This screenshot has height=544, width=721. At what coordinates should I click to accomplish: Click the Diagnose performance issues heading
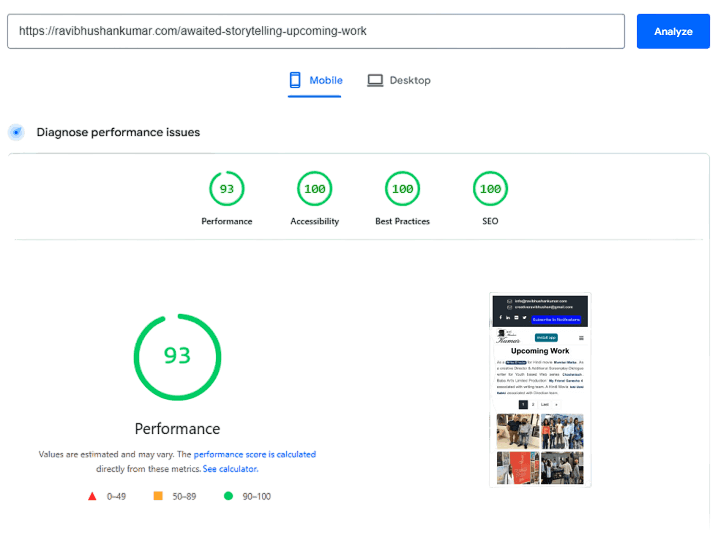coord(118,132)
